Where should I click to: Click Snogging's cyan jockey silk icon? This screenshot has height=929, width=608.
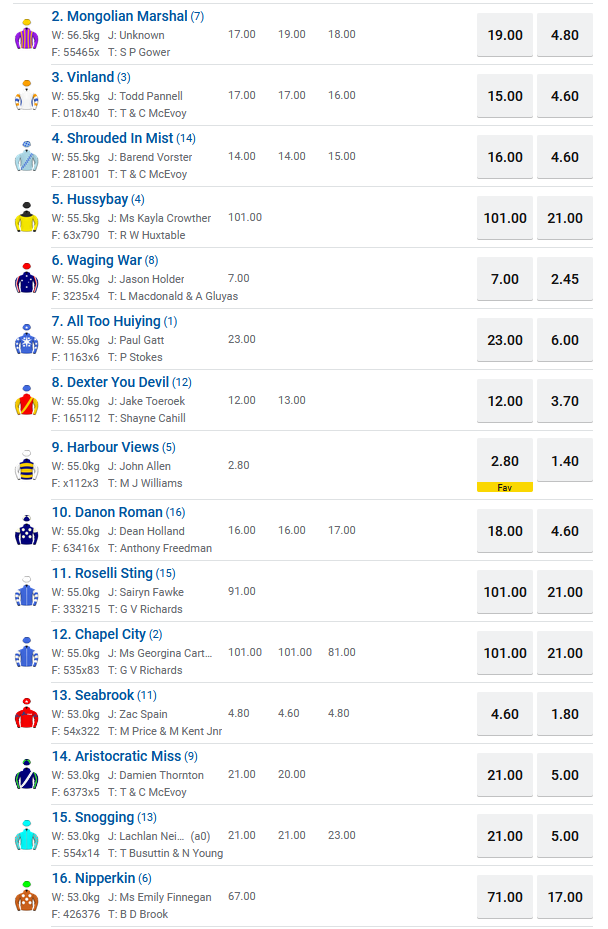[x=26, y=835]
